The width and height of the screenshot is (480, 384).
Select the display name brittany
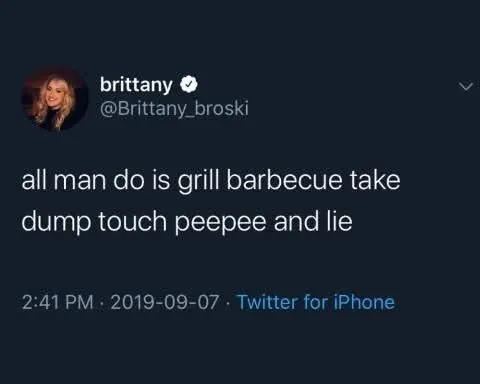[x=136, y=85]
